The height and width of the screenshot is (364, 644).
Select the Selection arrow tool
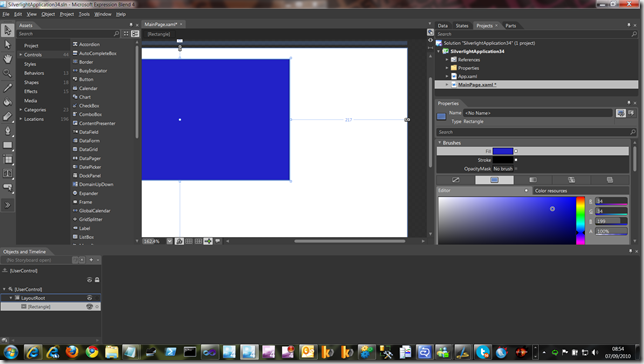(7, 30)
